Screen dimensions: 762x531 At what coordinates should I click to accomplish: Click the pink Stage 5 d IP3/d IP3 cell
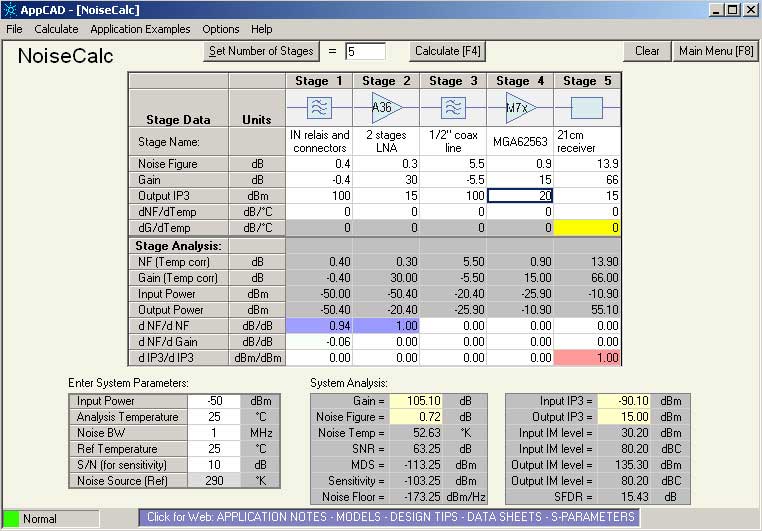click(x=587, y=358)
